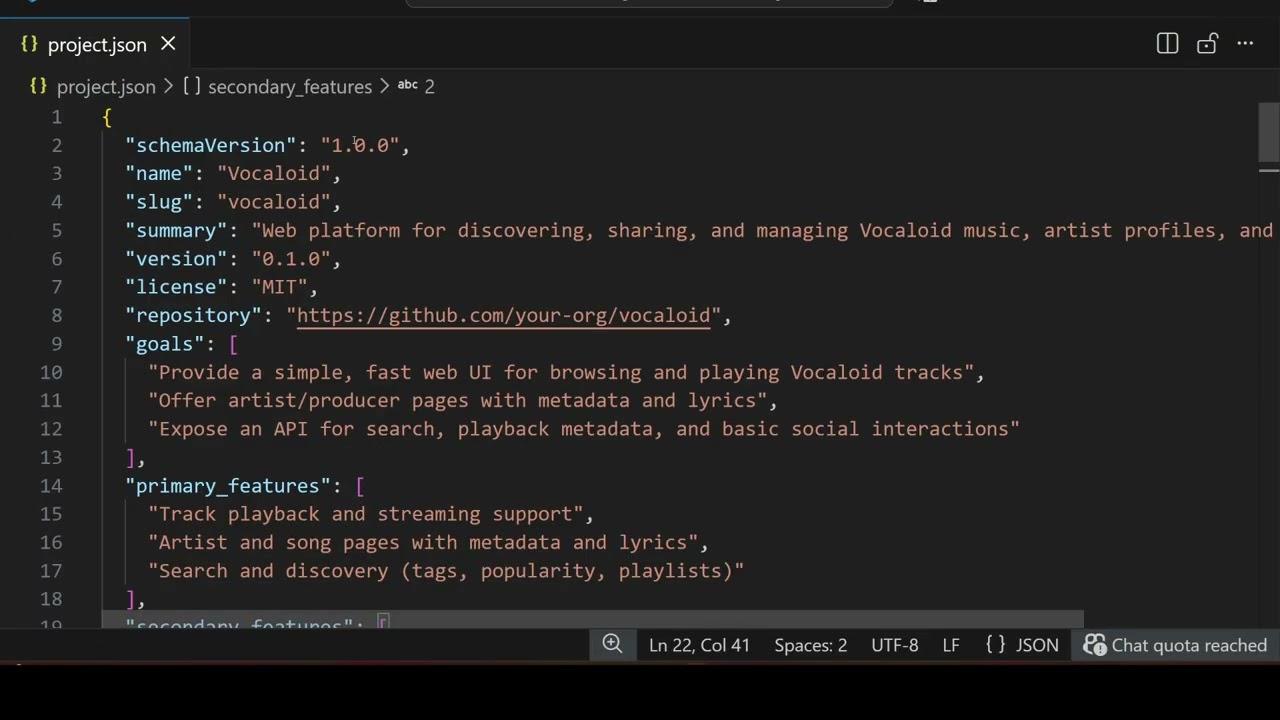
Task: Click line number 9 in gutter
Action: (x=56, y=344)
